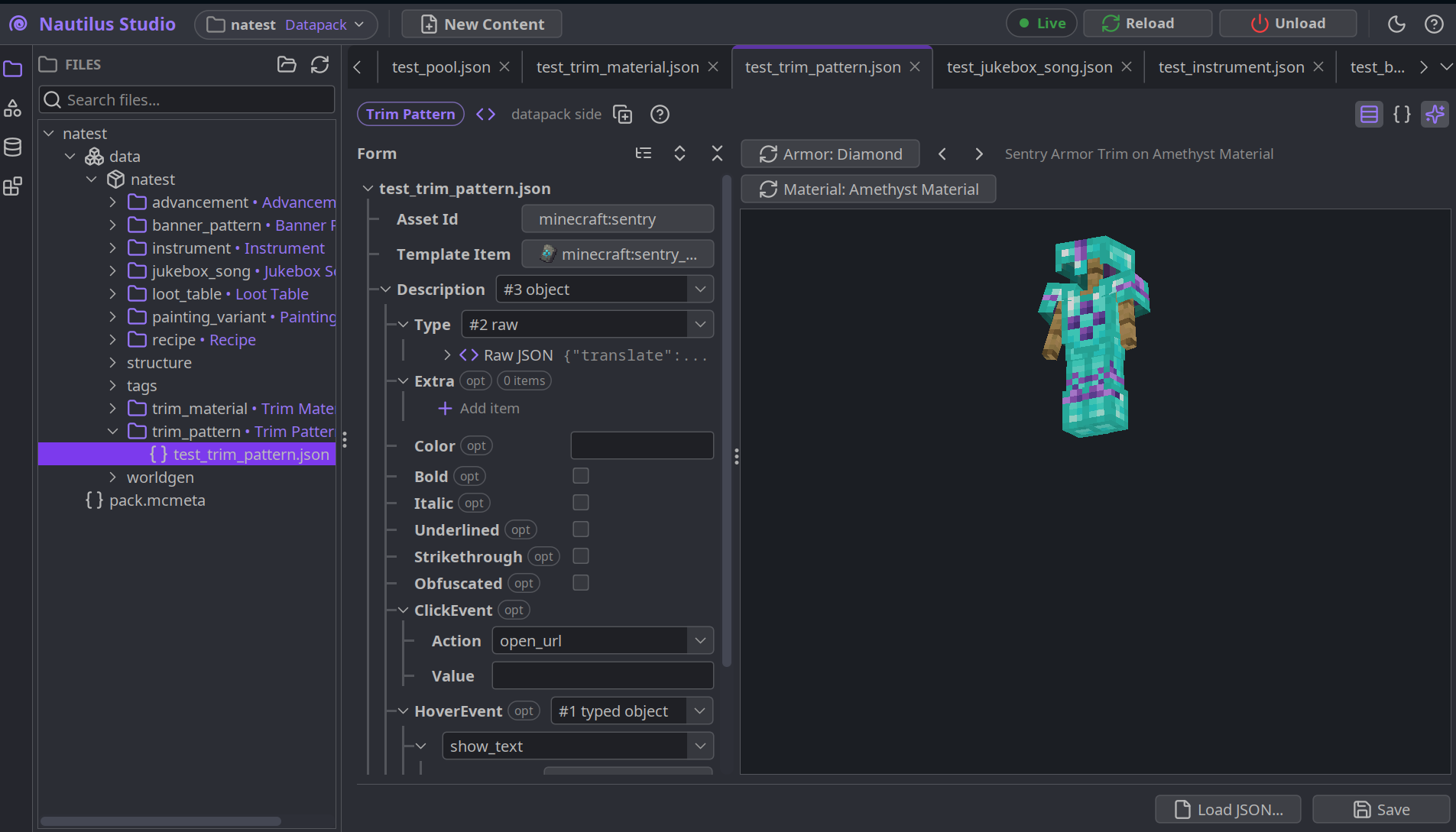Toggle the Live status indicator
The height and width of the screenshot is (832, 1456).
coord(1041,24)
